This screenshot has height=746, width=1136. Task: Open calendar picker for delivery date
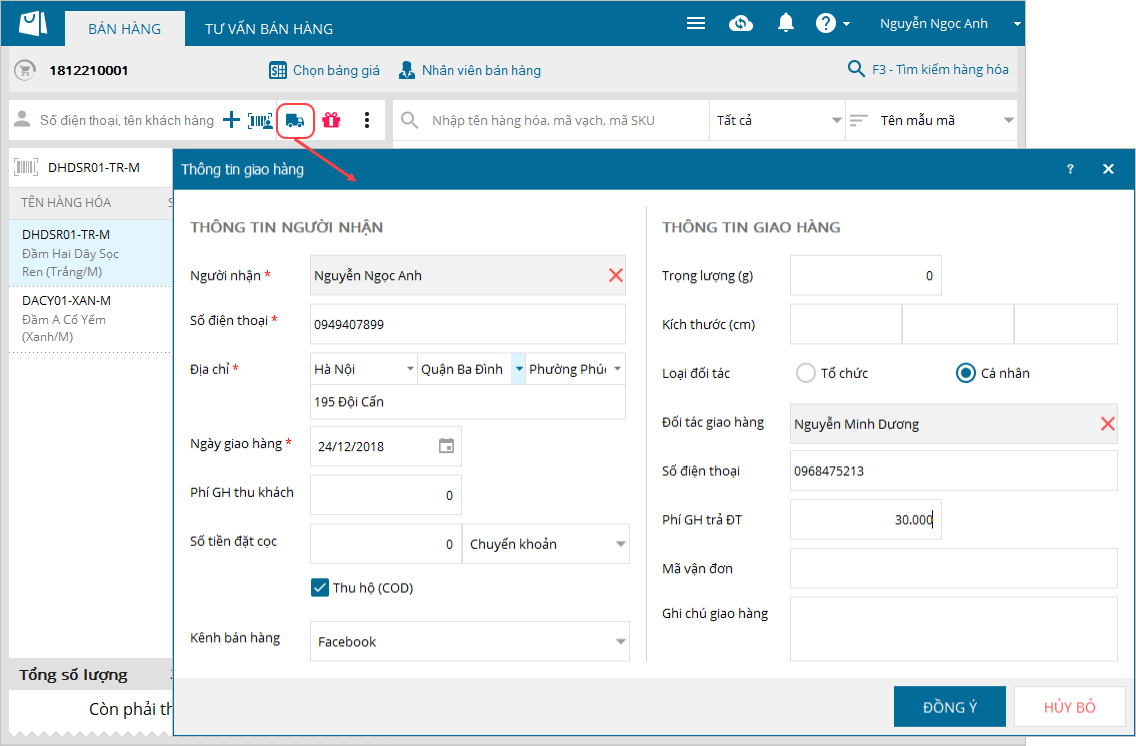[447, 446]
